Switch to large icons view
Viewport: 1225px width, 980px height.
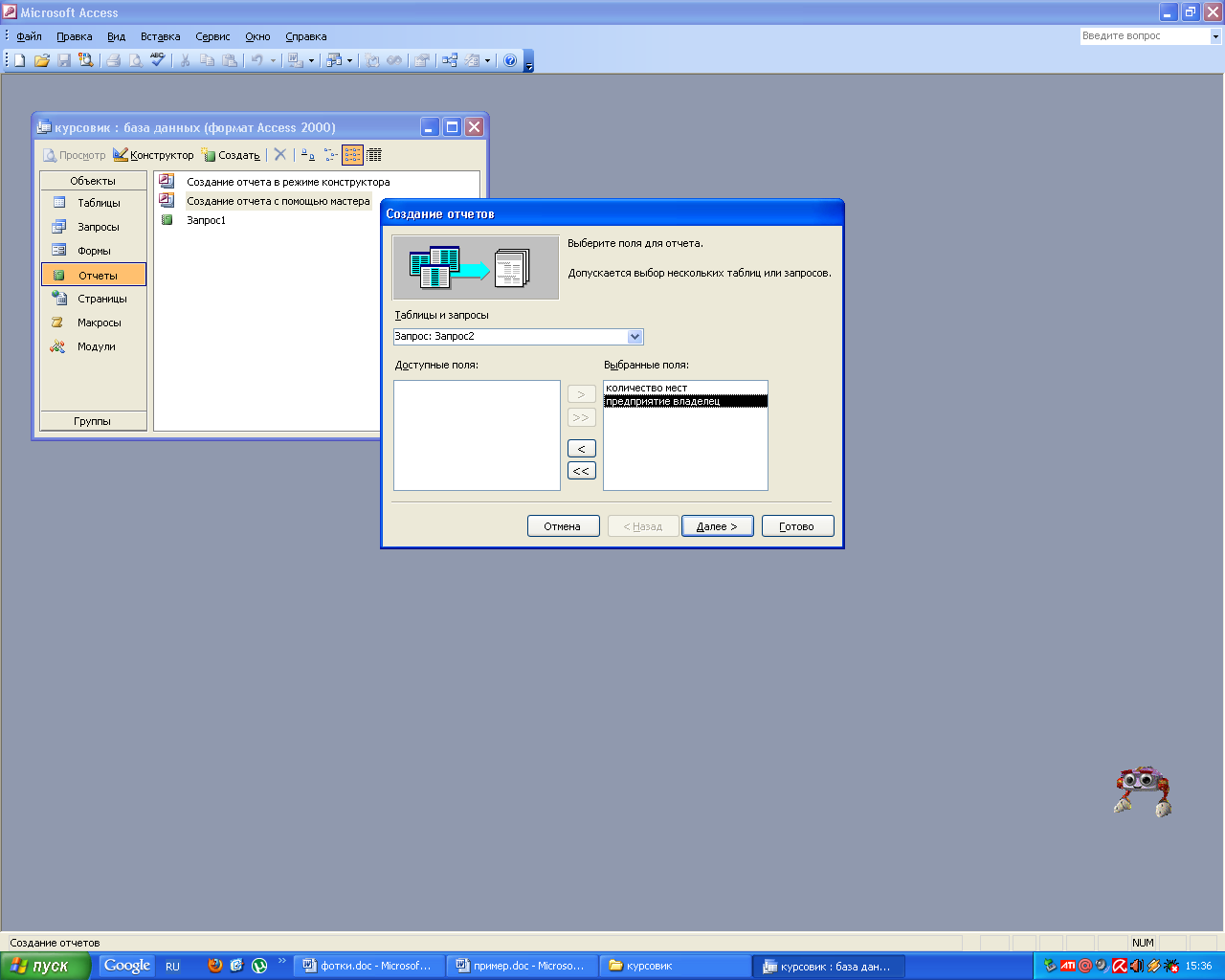[x=308, y=154]
